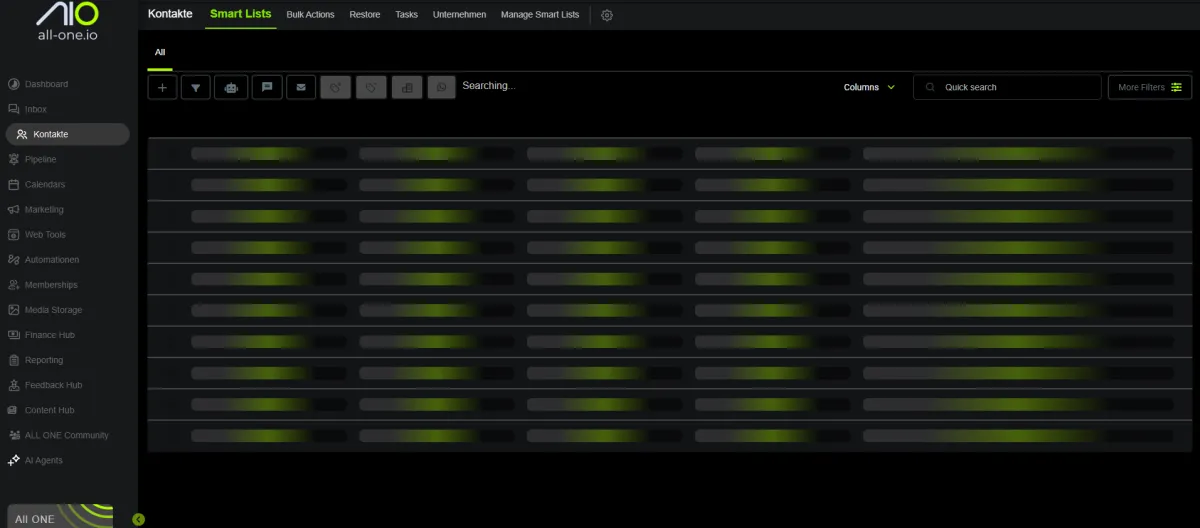Click the Calendars sidebar icon
The image size is (1200, 528).
(14, 184)
